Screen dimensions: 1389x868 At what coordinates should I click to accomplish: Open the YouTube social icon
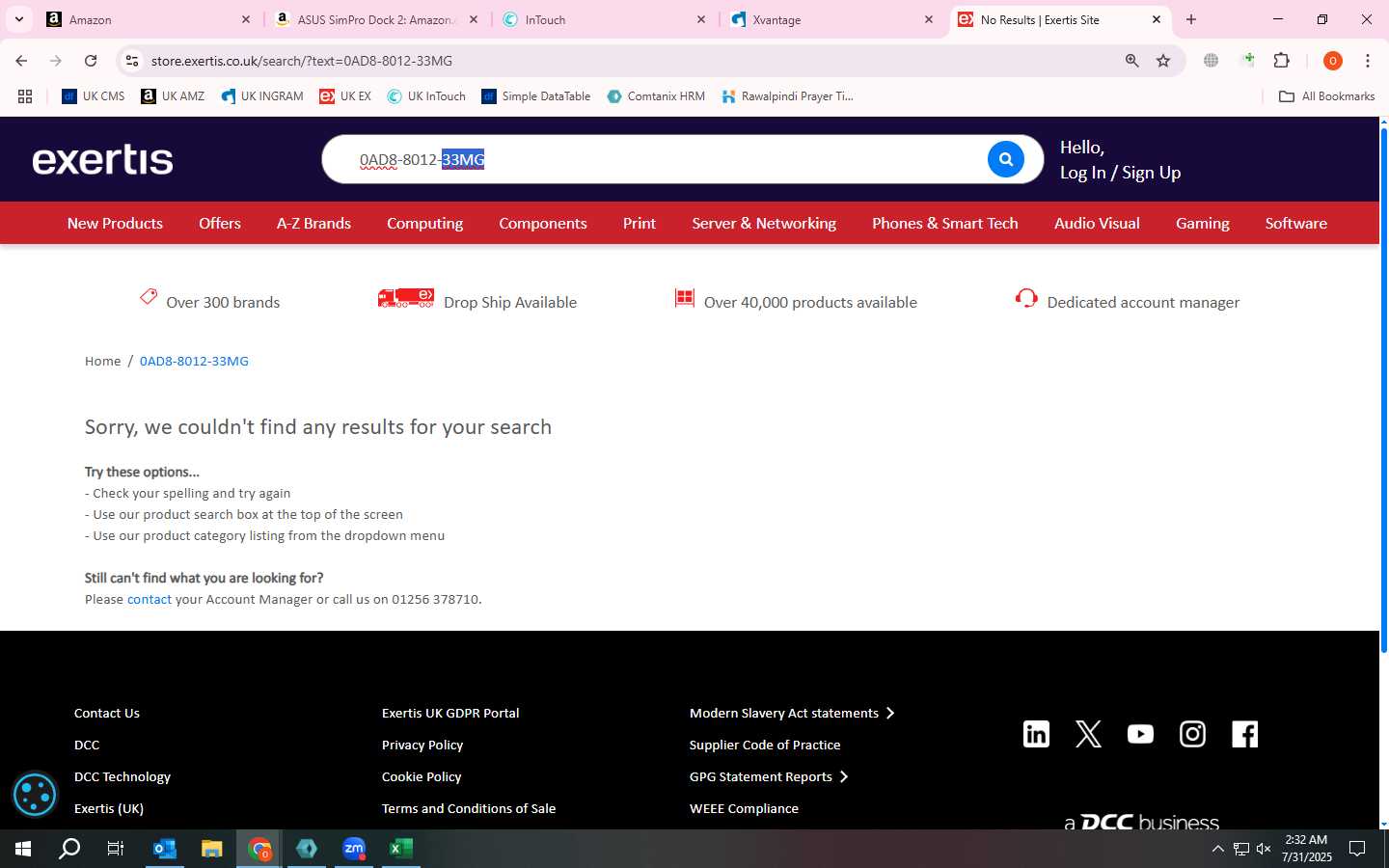click(1140, 734)
